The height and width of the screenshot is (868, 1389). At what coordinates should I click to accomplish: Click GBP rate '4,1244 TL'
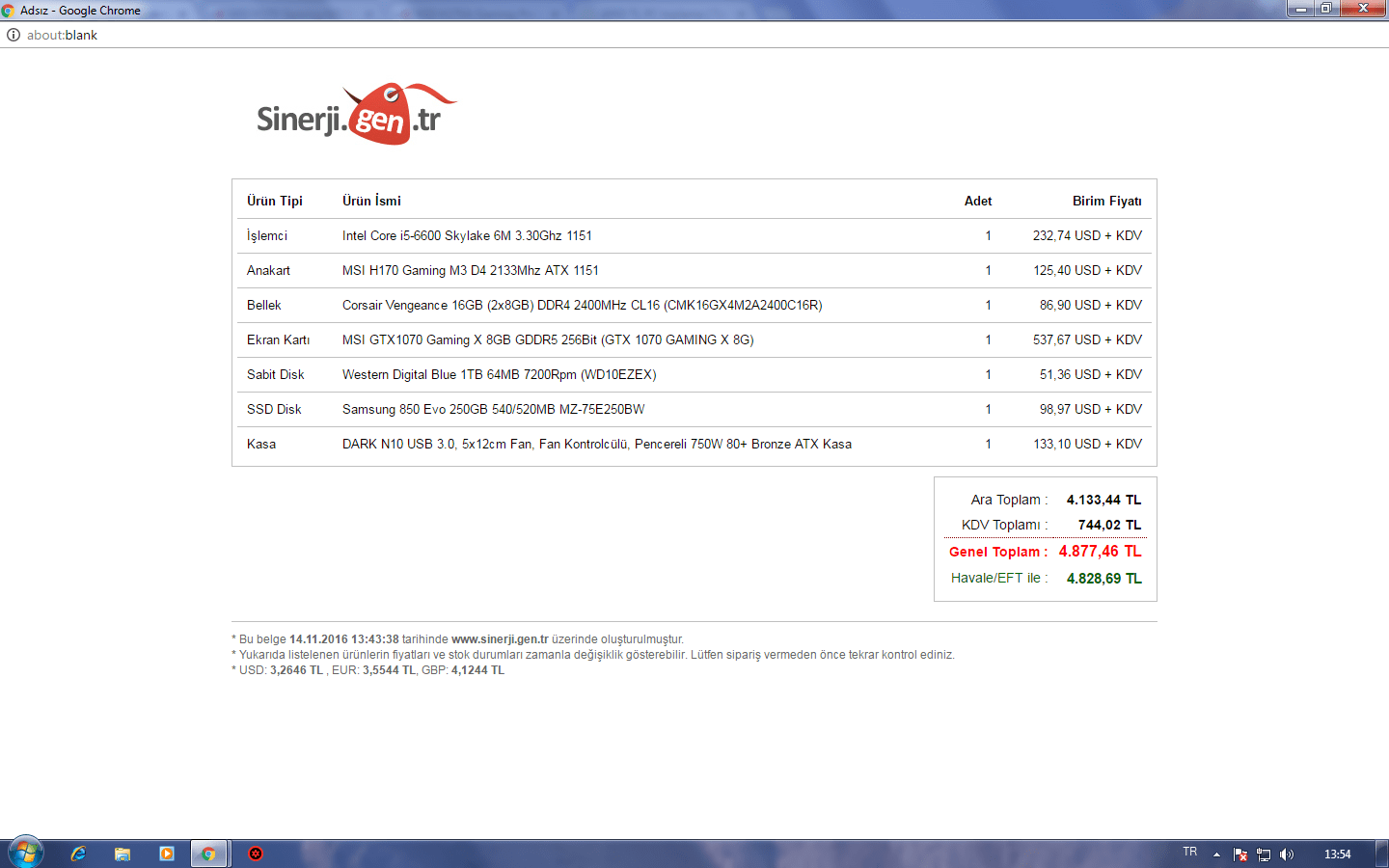pos(477,670)
